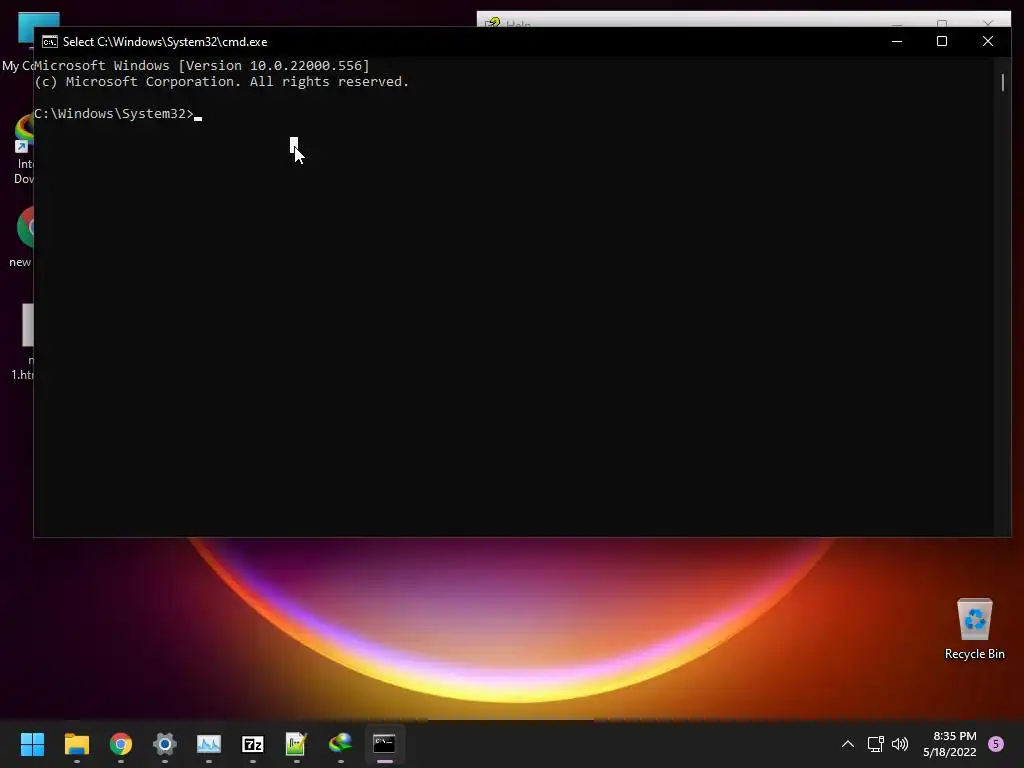Open 7-Zip from the taskbar

pyautogui.click(x=253, y=744)
